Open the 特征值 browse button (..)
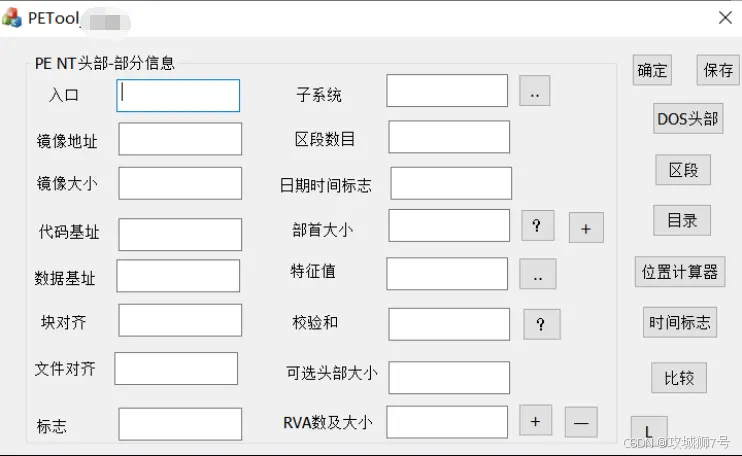The height and width of the screenshot is (456, 742). (538, 274)
